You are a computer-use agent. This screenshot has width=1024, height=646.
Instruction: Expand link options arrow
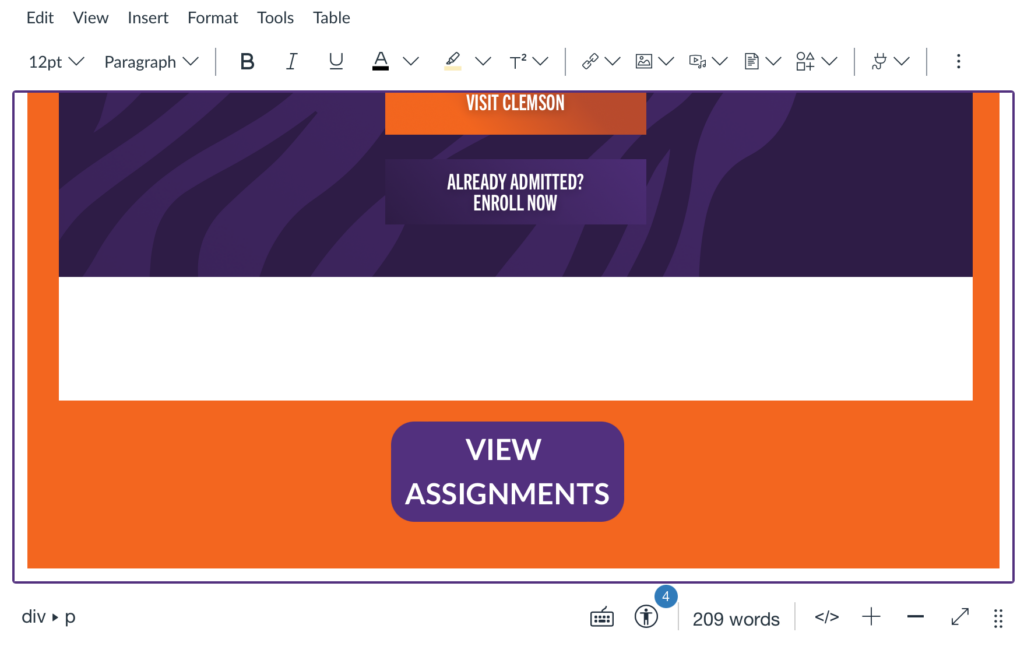point(613,61)
